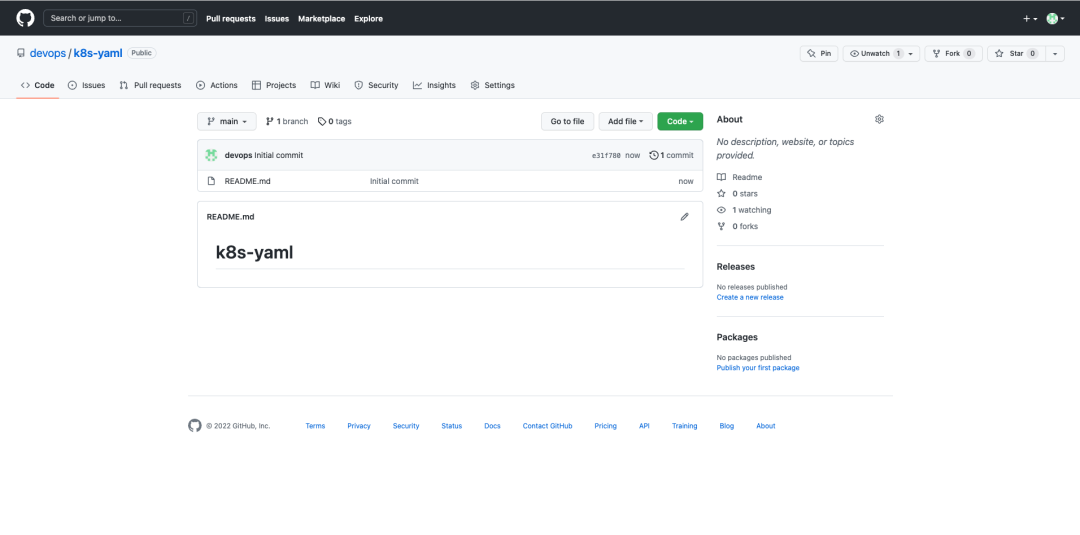The height and width of the screenshot is (535, 1080).
Task: Open the Actions tab
Action: point(217,85)
